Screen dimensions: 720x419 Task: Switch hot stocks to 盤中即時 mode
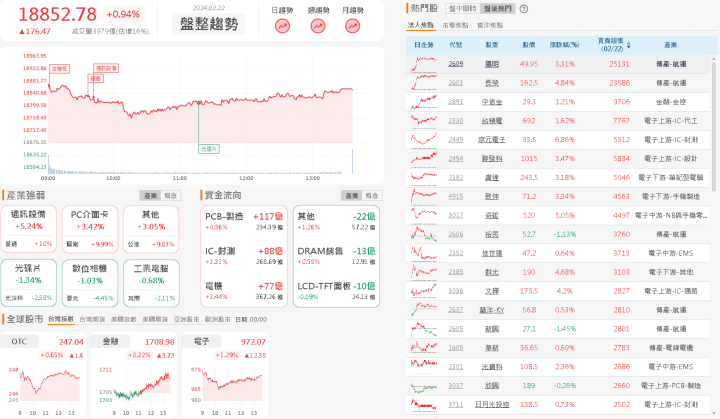pos(463,9)
